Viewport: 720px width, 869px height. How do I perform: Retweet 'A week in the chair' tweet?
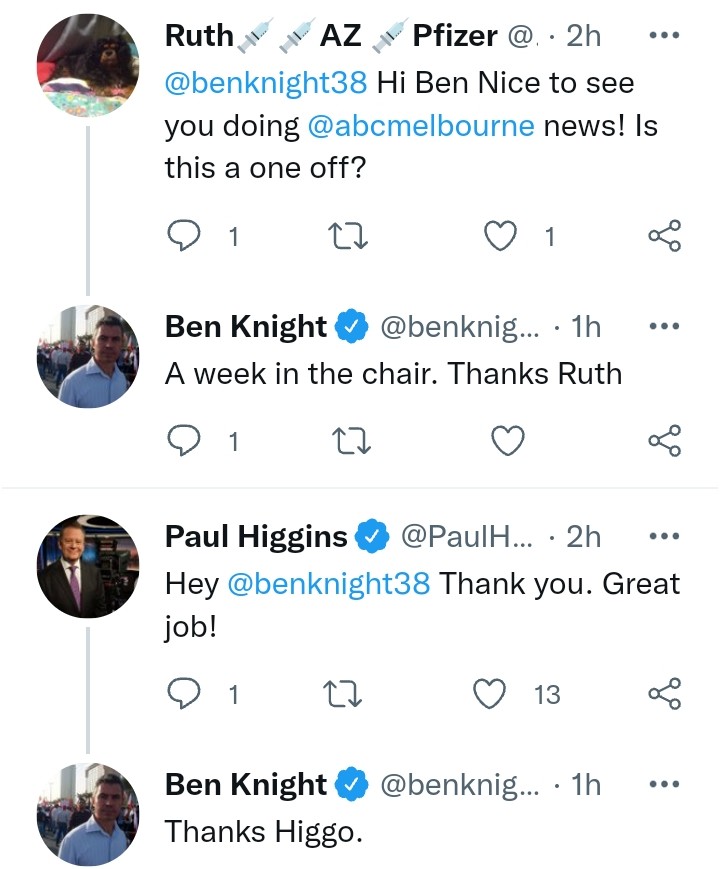pyautogui.click(x=349, y=440)
